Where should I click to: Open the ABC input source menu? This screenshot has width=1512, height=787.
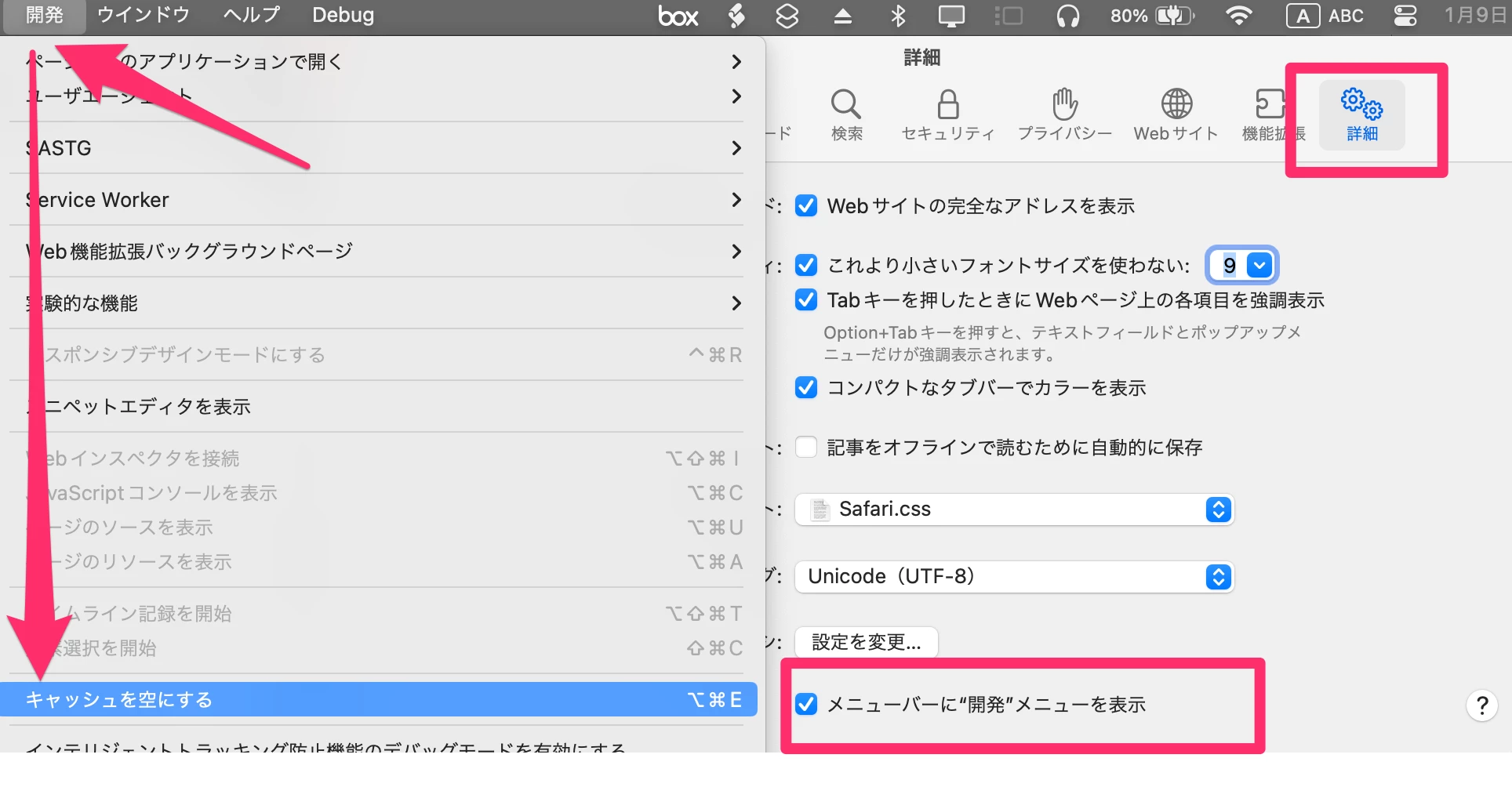click(1325, 16)
